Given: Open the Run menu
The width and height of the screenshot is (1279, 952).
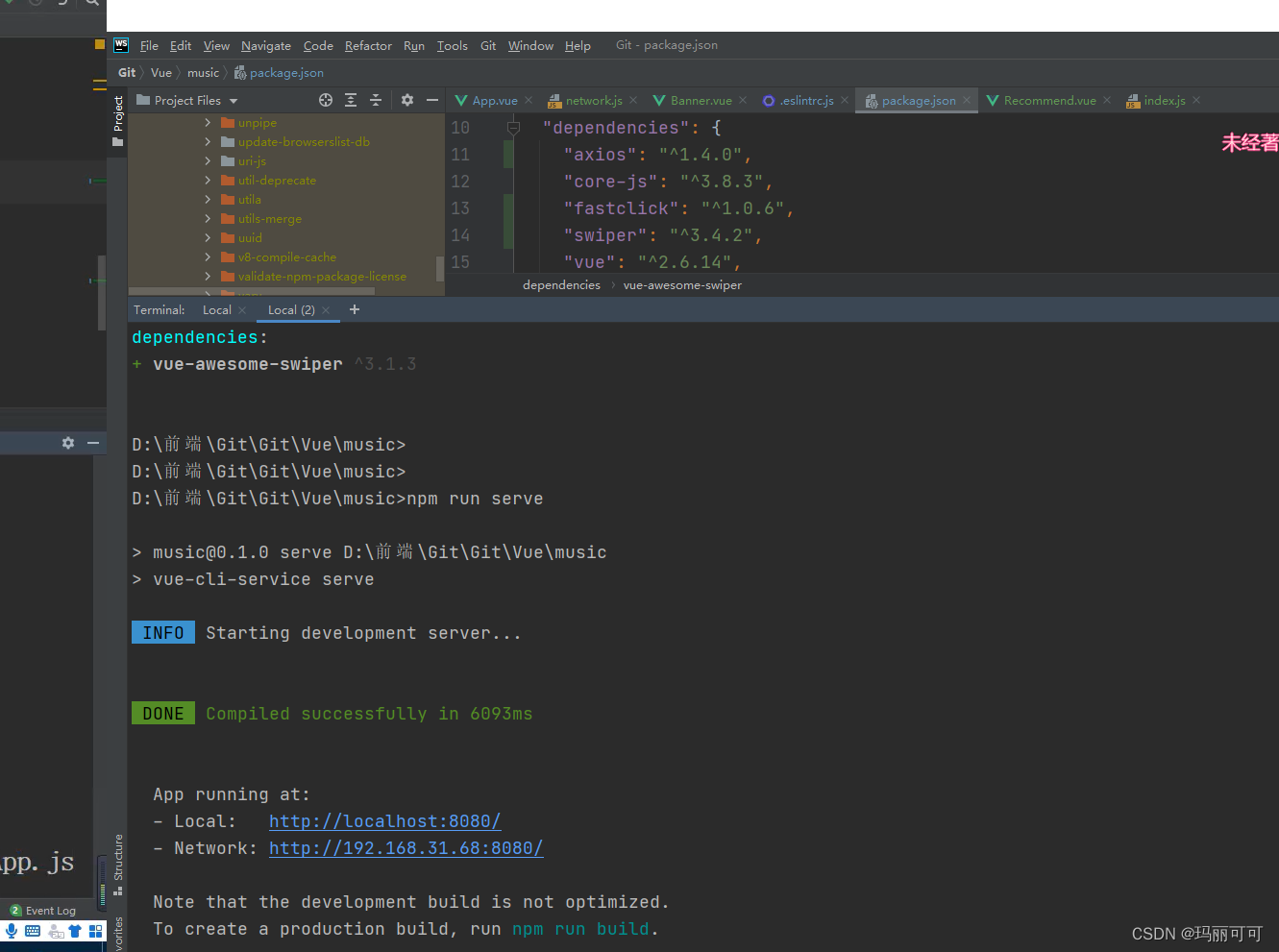Looking at the screenshot, I should pyautogui.click(x=414, y=45).
